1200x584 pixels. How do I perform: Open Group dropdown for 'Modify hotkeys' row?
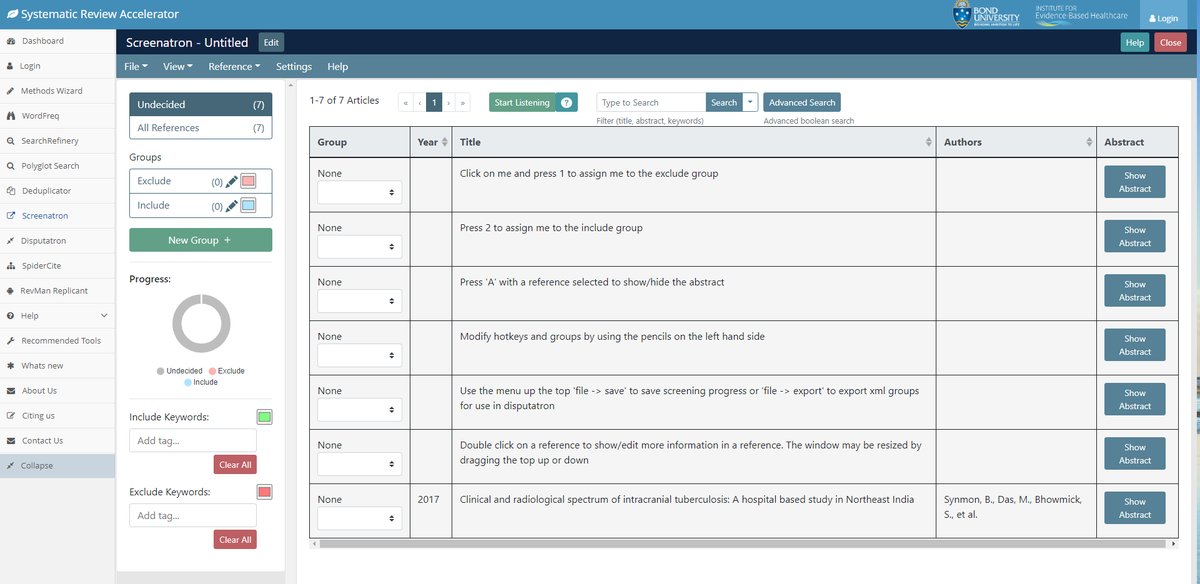click(360, 355)
